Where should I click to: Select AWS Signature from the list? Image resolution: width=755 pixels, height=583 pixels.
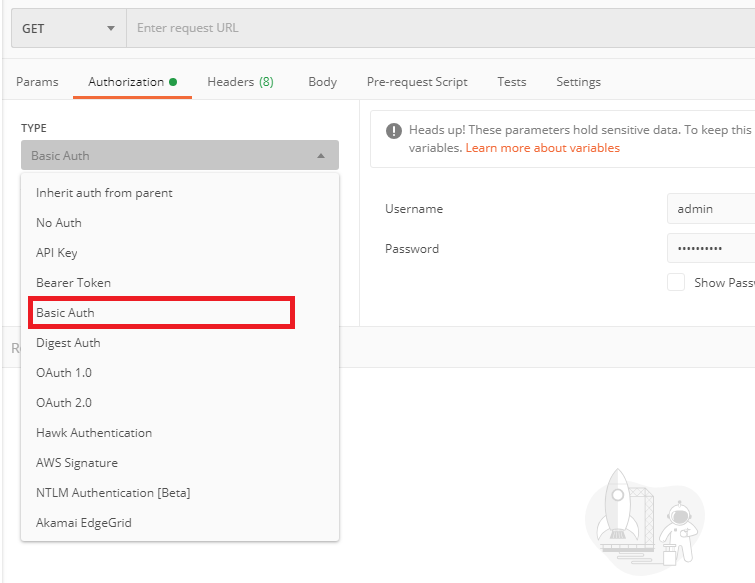point(77,463)
